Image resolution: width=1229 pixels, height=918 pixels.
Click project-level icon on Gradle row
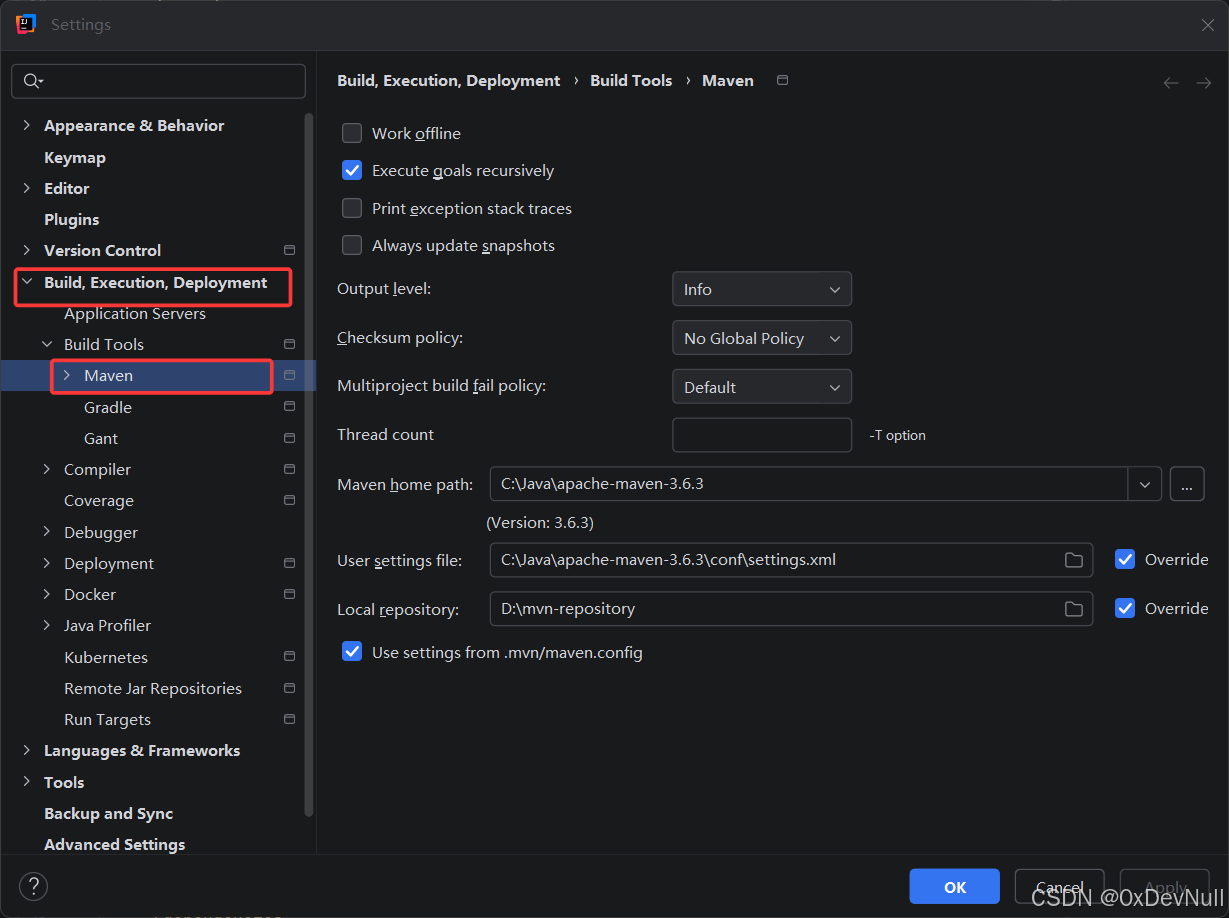[x=290, y=406]
